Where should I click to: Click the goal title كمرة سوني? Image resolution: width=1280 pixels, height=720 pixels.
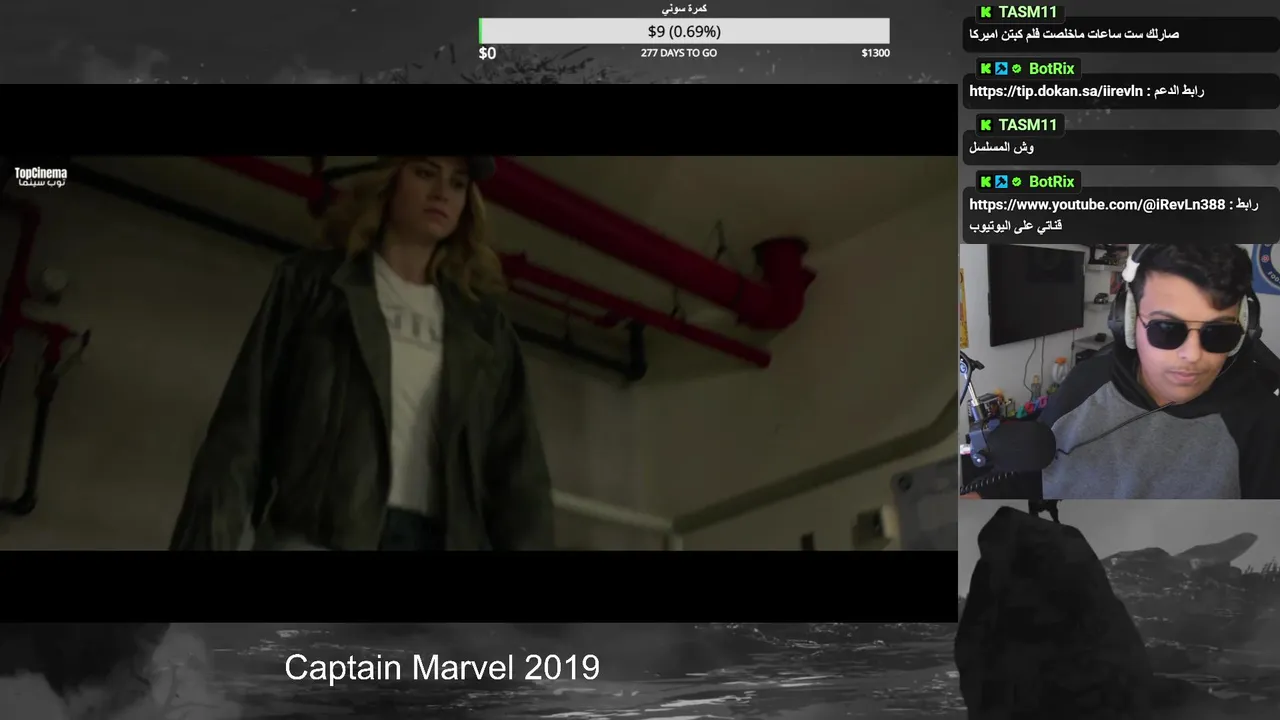click(684, 9)
